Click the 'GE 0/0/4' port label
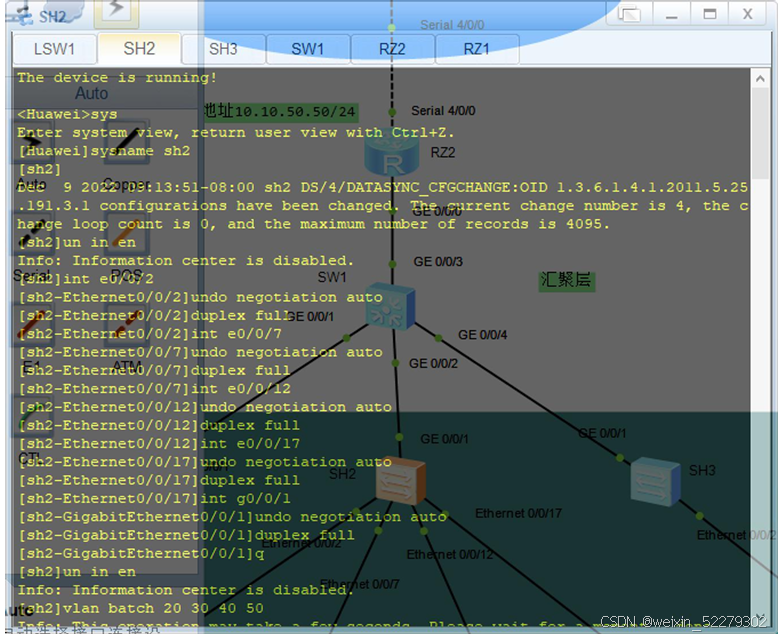Screen dimensions: 781x636 (482, 335)
